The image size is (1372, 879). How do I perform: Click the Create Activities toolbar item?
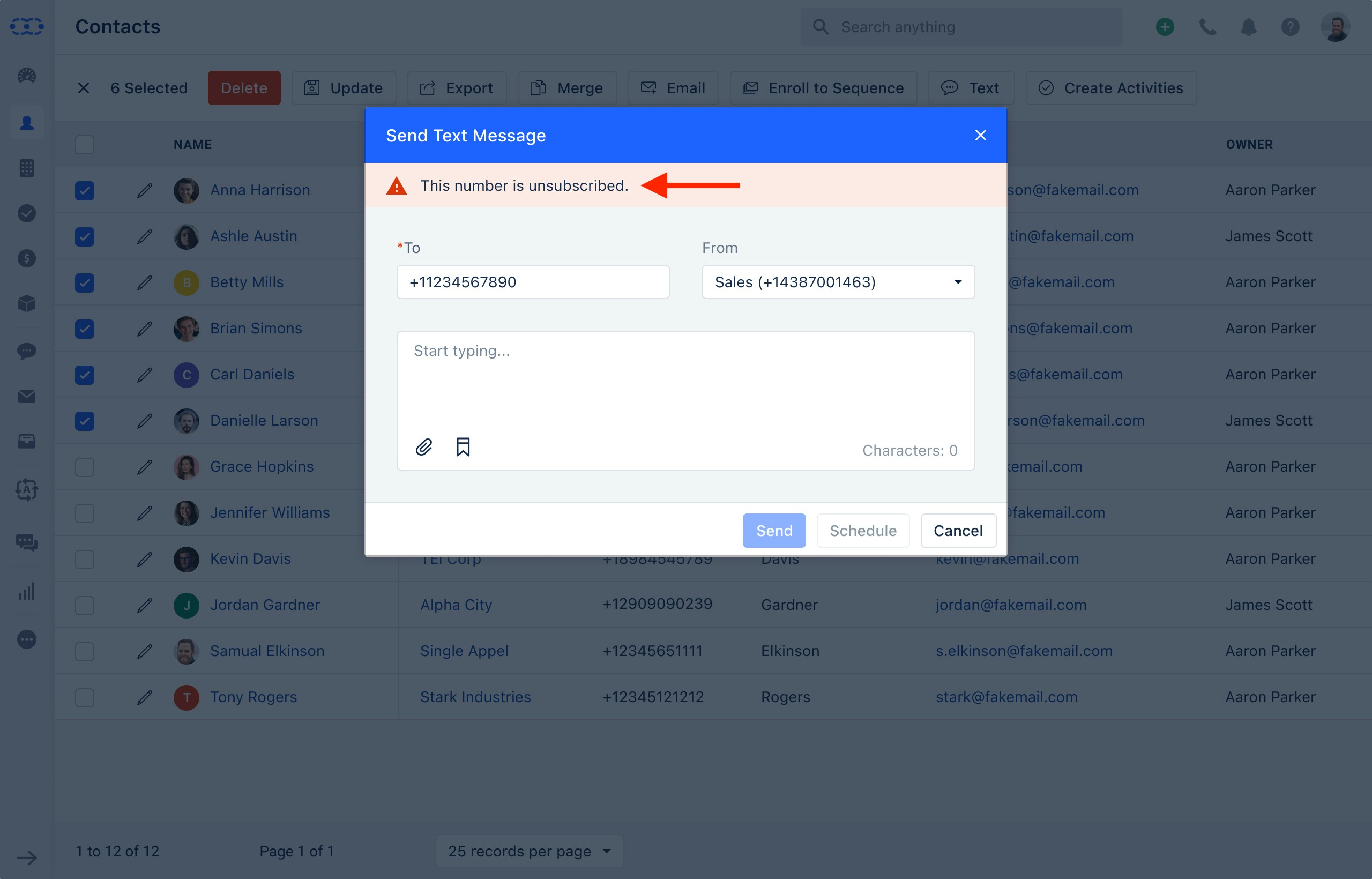point(1110,88)
